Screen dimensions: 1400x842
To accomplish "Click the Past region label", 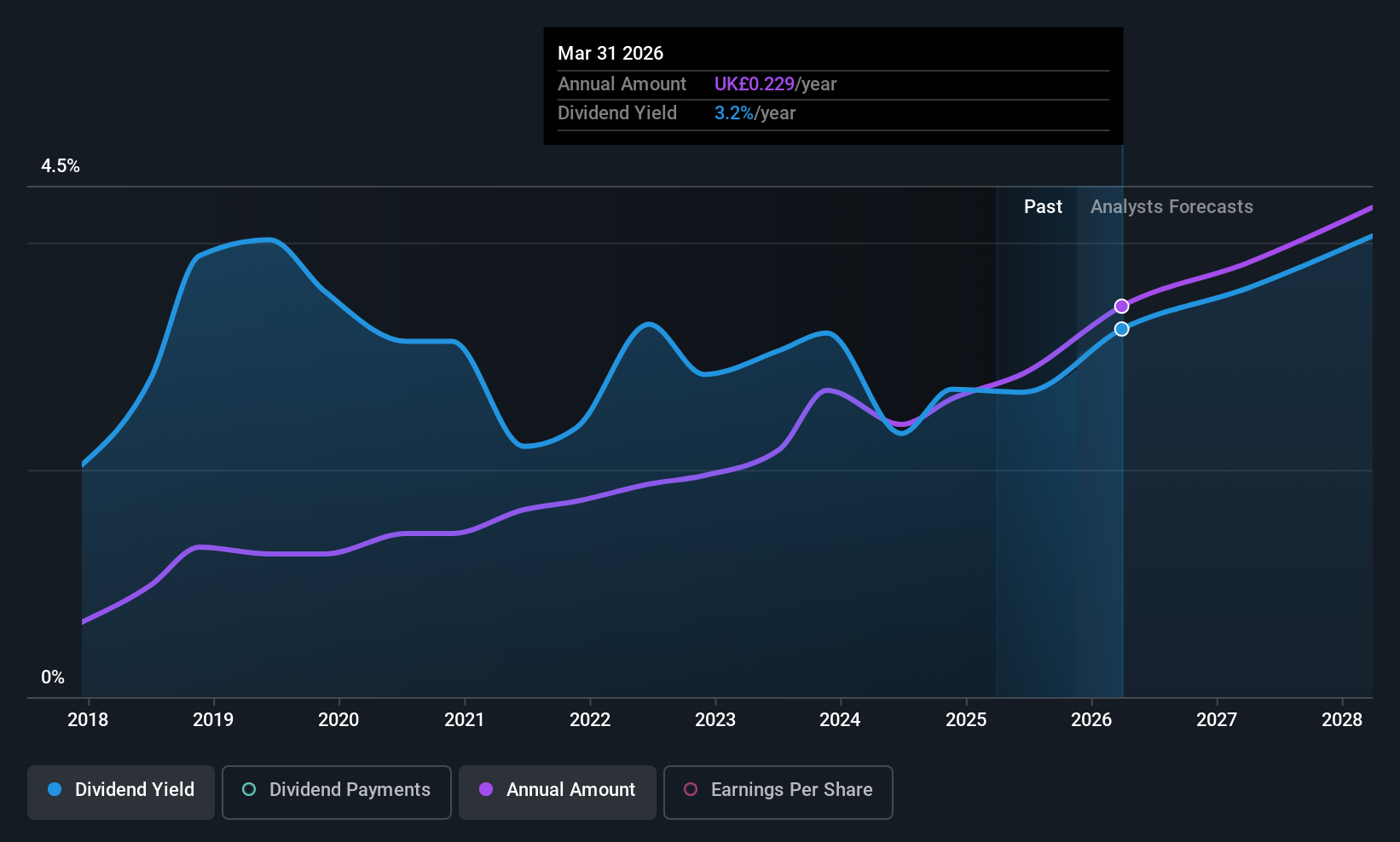I will pyautogui.click(x=1043, y=206).
